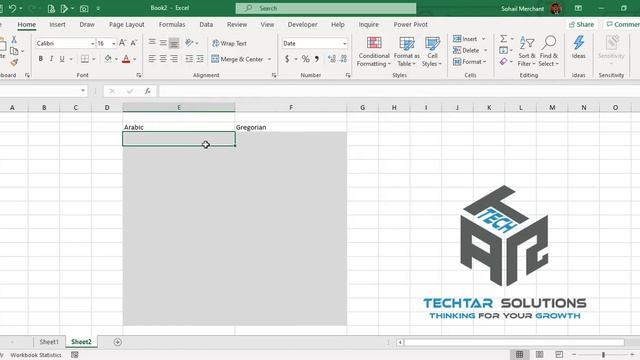Click the Camera icon in quick access toolbar

(84, 8)
